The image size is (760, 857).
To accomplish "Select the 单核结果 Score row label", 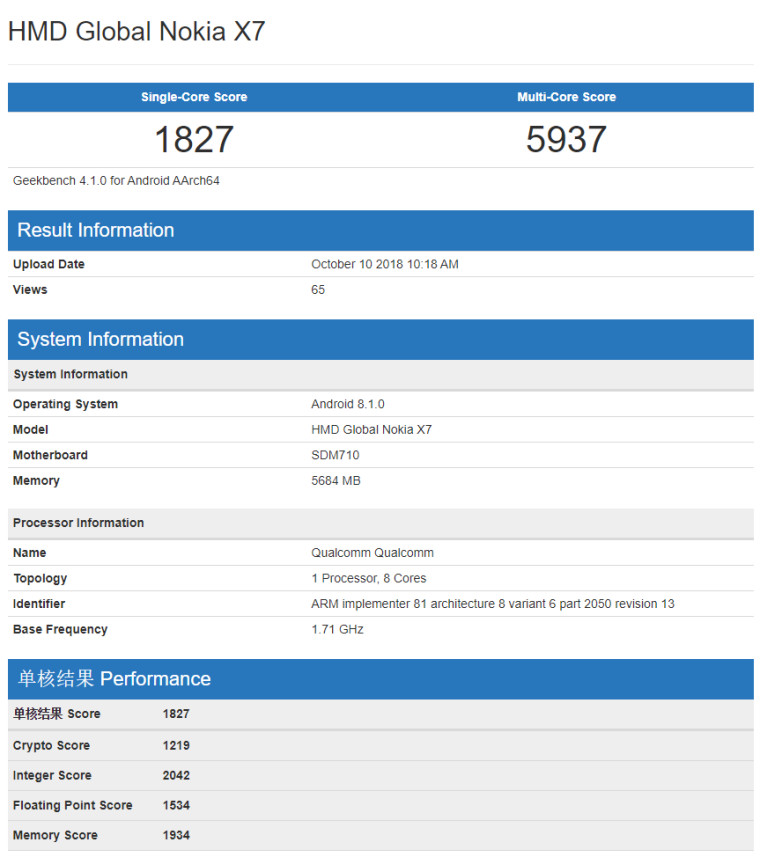I will 57,714.
